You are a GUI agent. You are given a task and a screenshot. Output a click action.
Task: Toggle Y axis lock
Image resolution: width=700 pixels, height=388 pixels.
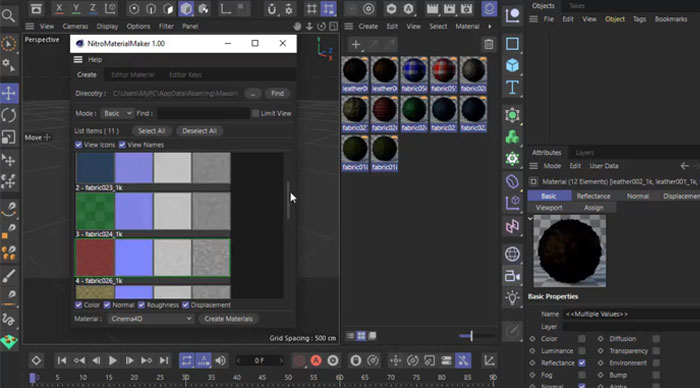pos(76,8)
